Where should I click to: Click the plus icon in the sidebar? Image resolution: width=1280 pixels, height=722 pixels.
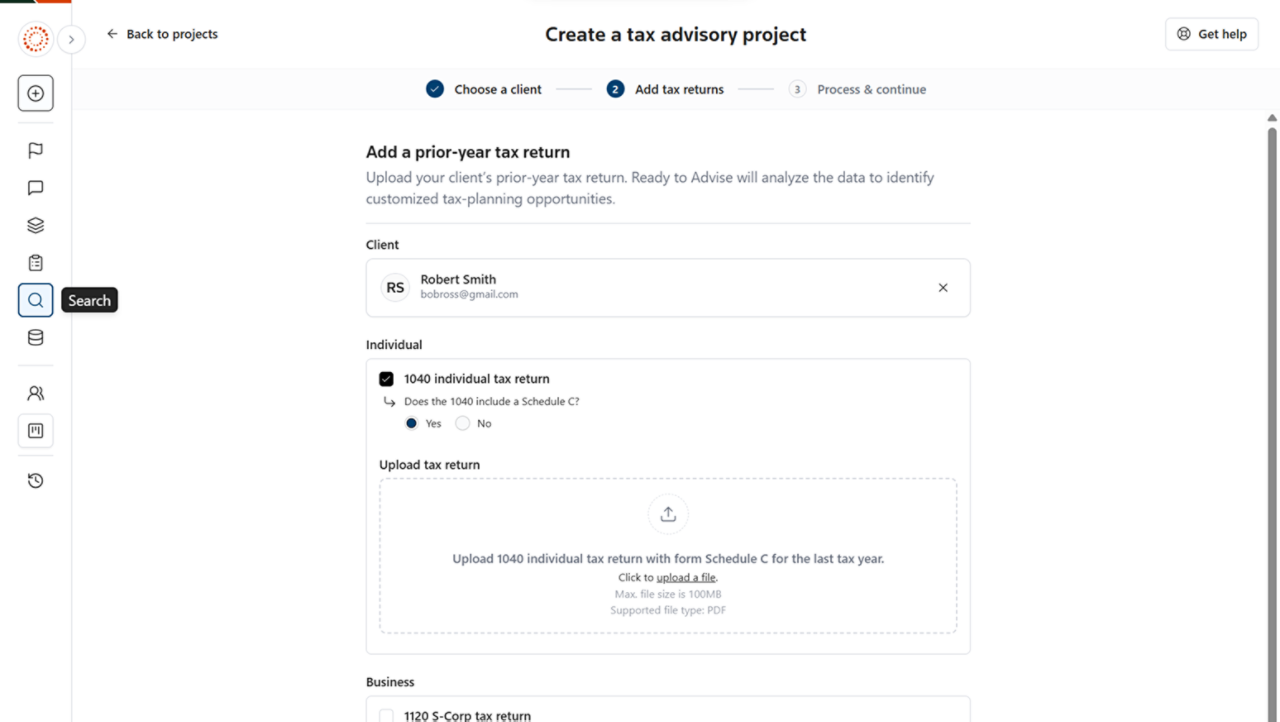(35, 93)
